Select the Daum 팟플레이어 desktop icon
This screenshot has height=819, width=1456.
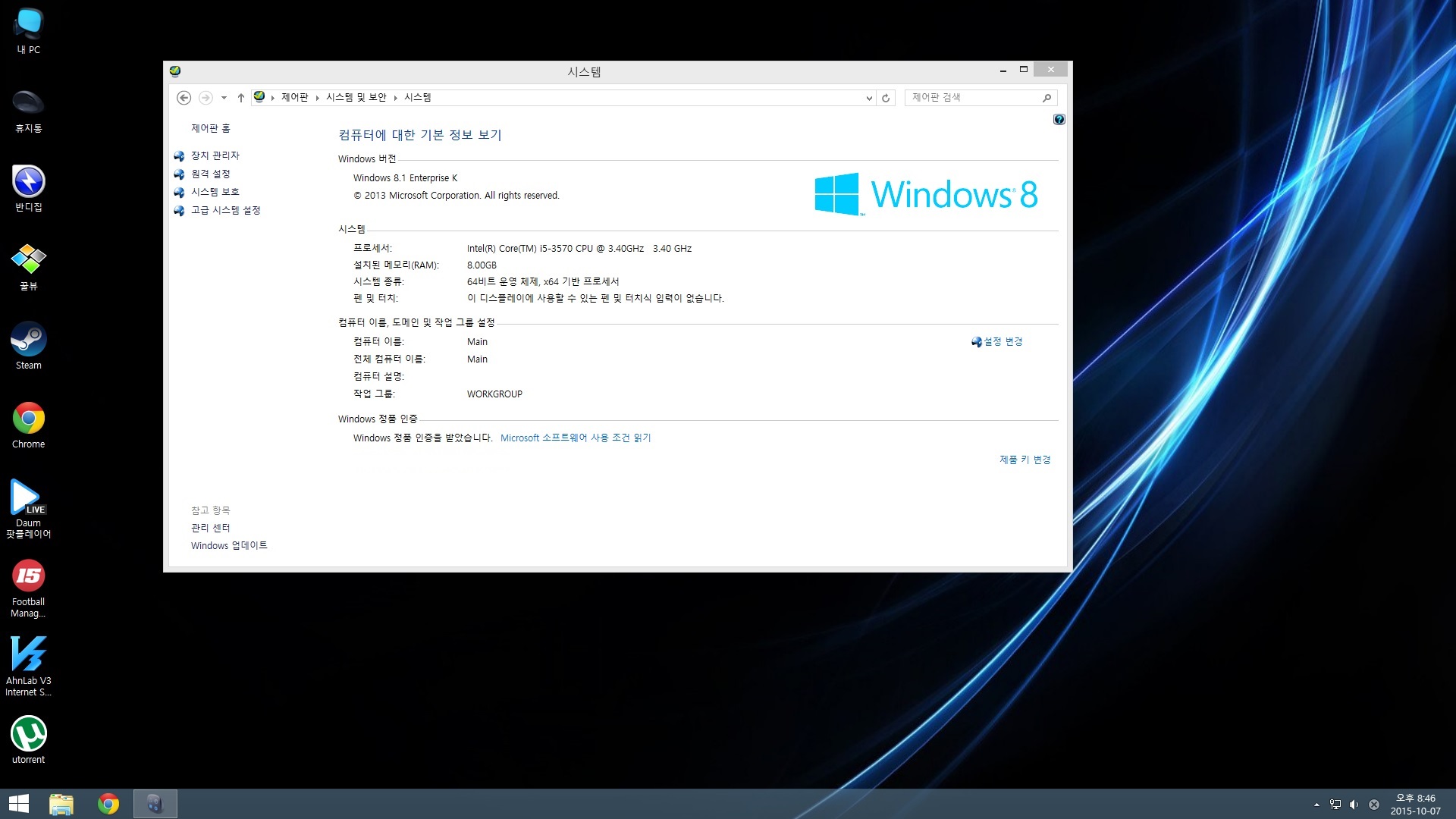pos(29,509)
